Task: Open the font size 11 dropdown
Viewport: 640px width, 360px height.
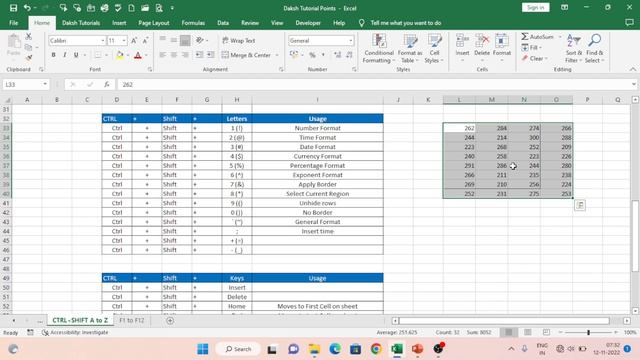Action: [124, 40]
